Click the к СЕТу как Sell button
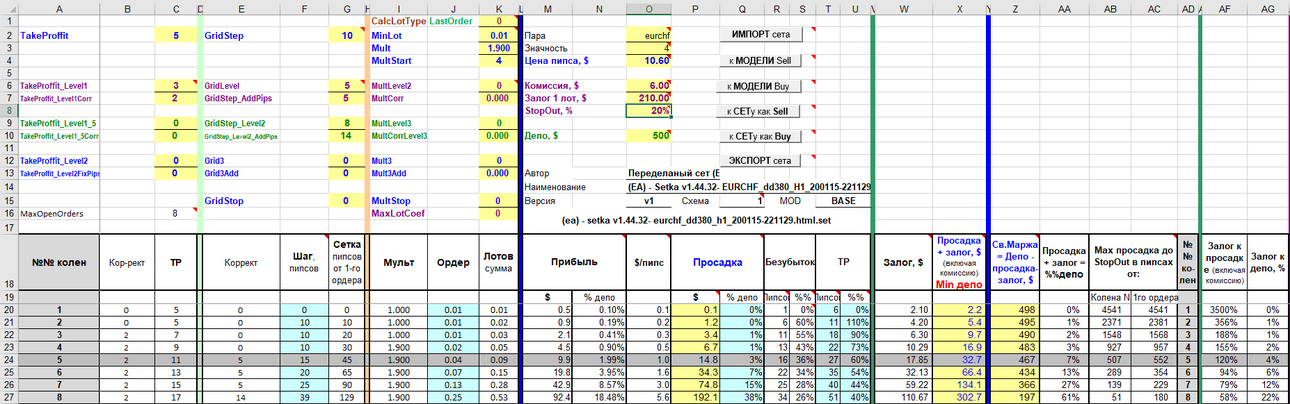Screen dimensions: 1290x404 click(x=761, y=111)
